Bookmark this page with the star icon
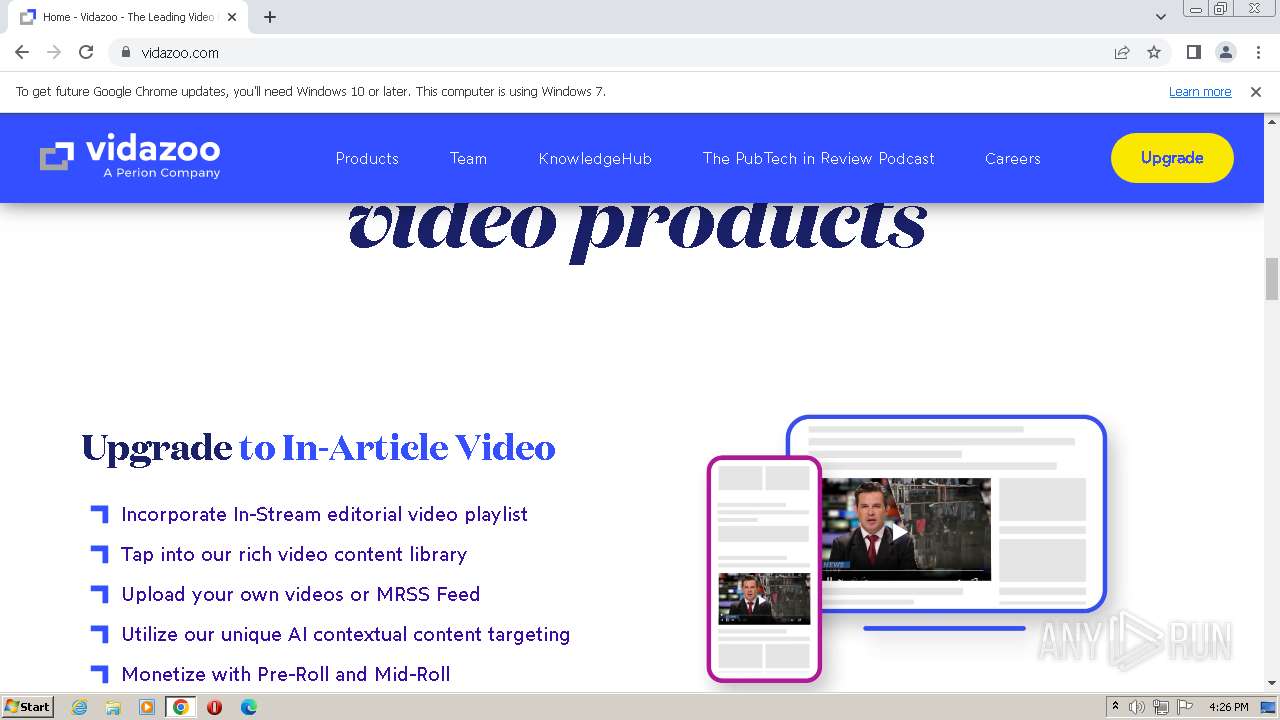The image size is (1280, 720). tap(1154, 52)
